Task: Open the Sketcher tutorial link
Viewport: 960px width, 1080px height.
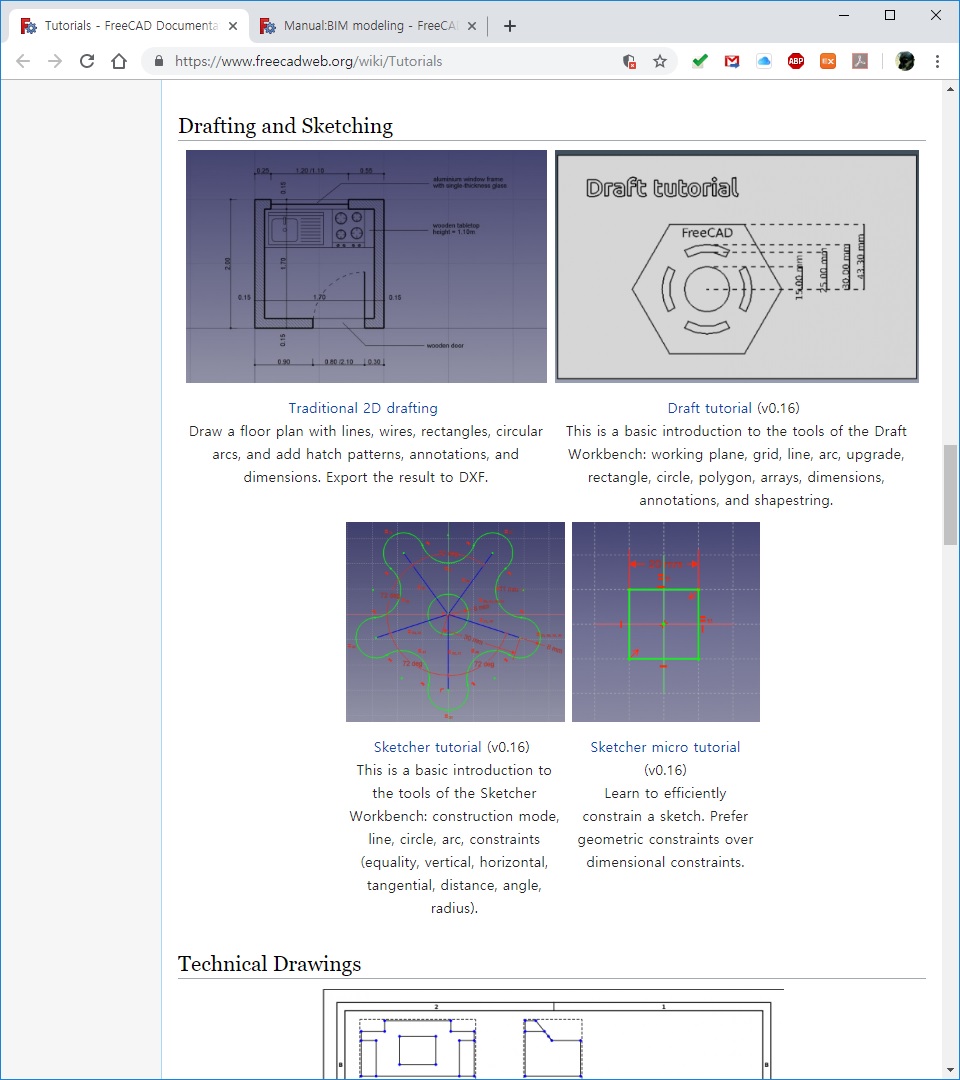Action: pos(427,747)
